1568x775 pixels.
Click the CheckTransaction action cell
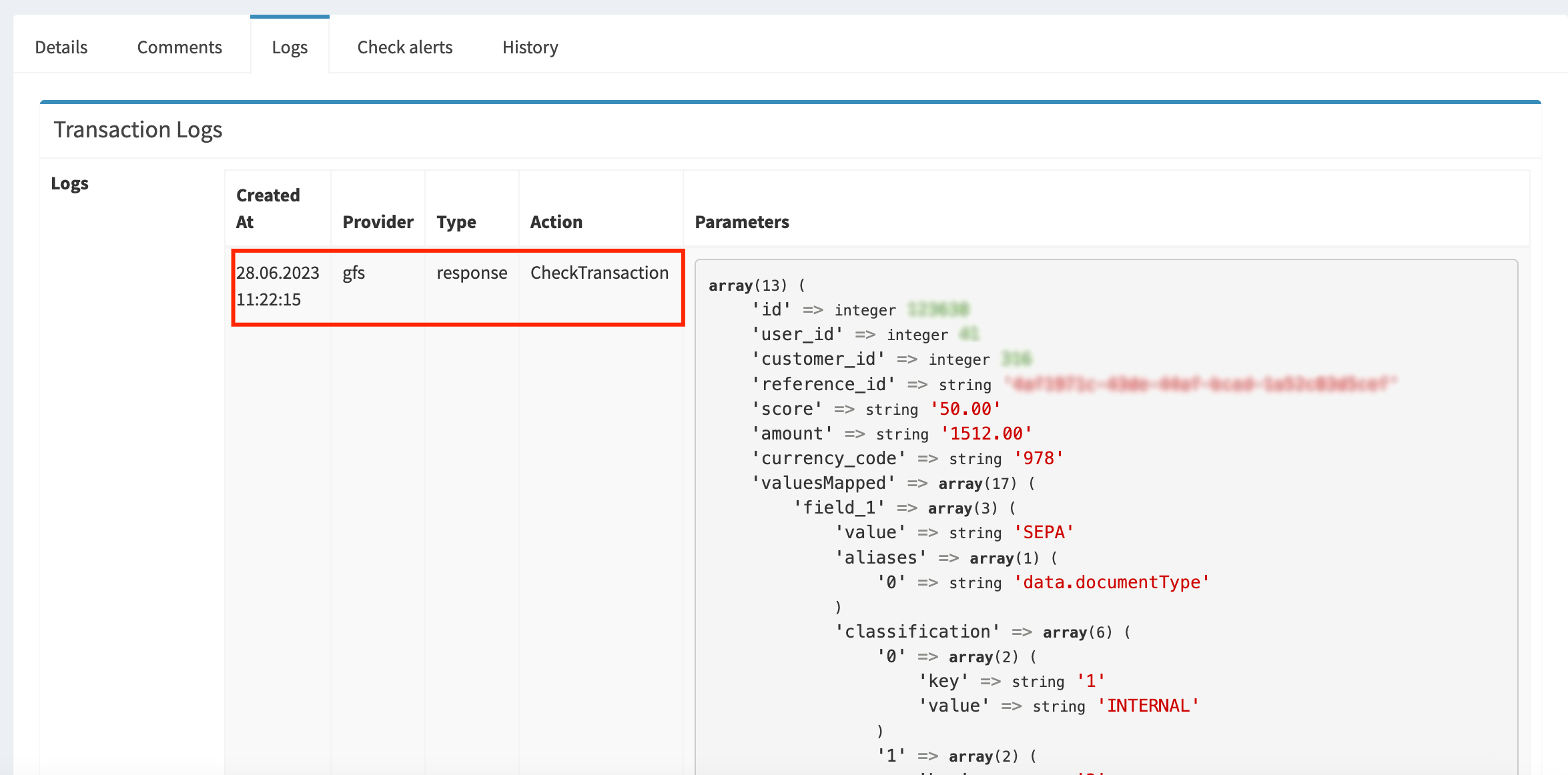point(599,273)
